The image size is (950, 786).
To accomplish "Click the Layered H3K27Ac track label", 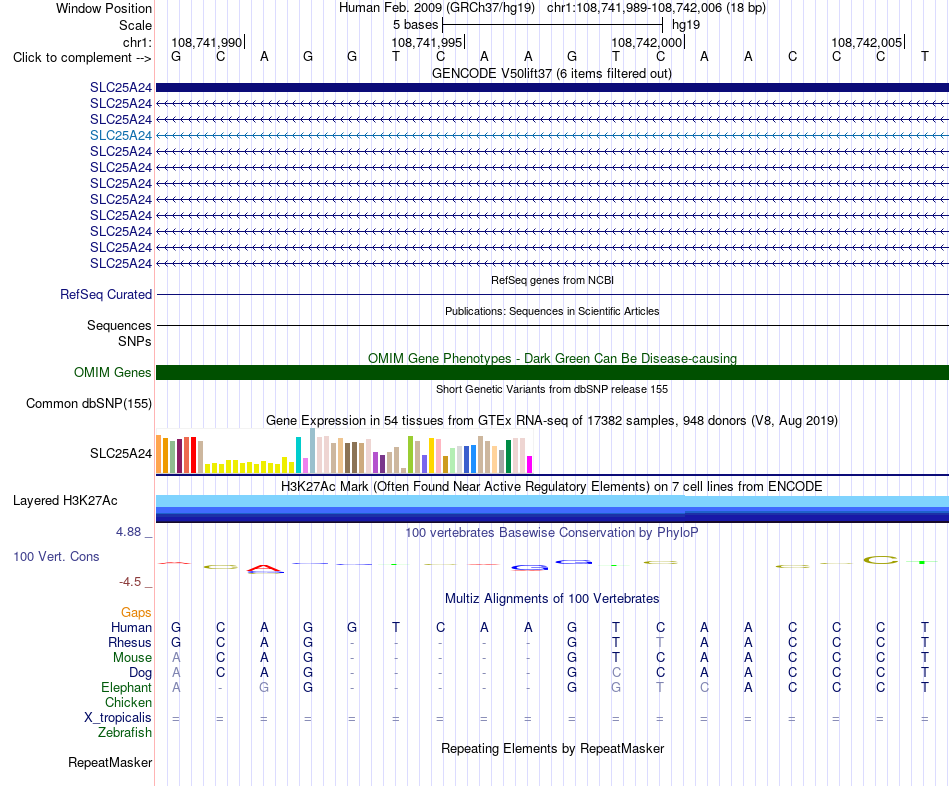I will coord(65,501).
